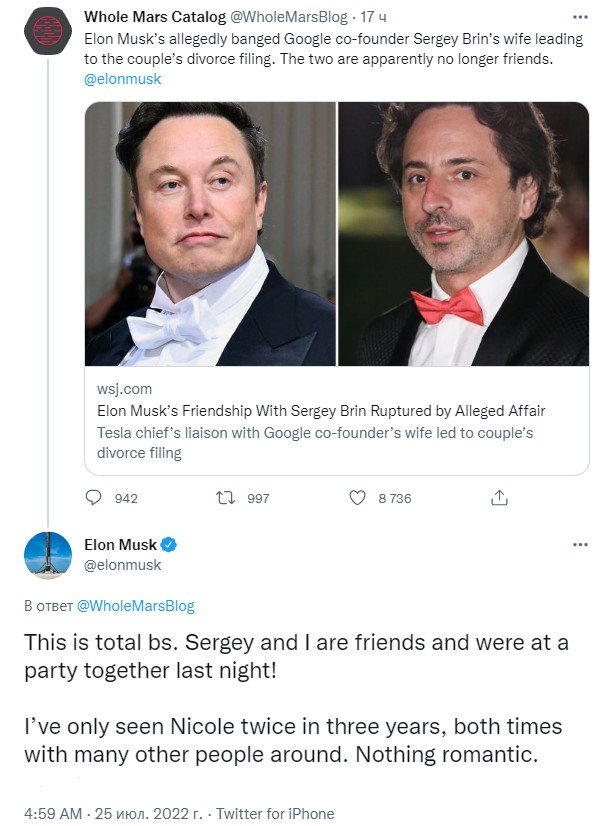
Task: Open the WSJ article headline
Action: tap(321, 411)
